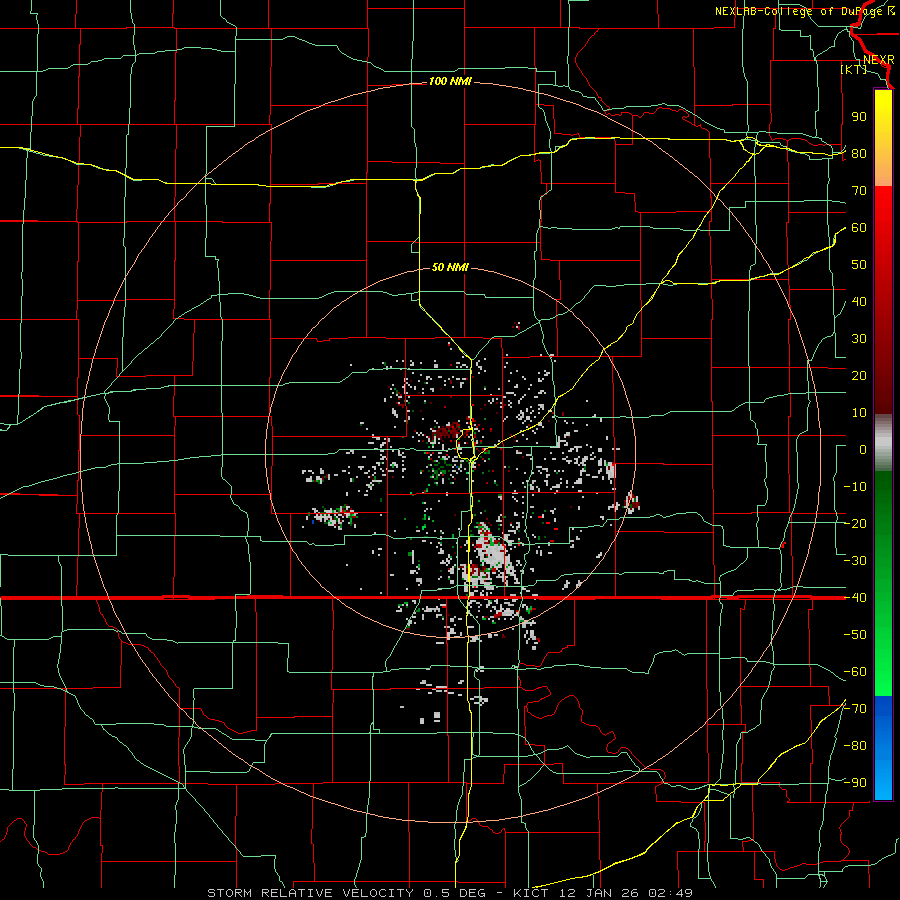Click the "100 NMI" range ring label
The height and width of the screenshot is (900, 900).
pyautogui.click(x=450, y=82)
